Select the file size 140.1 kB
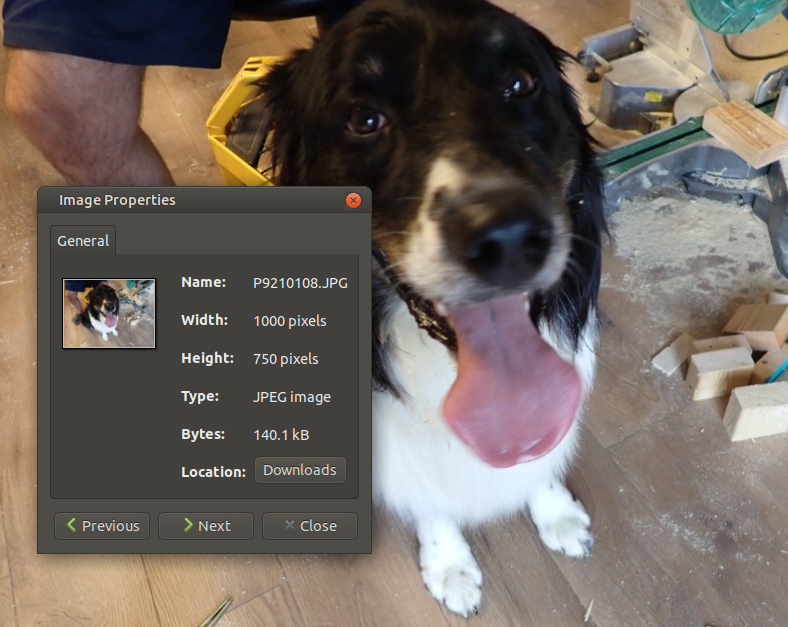 pyautogui.click(x=281, y=435)
